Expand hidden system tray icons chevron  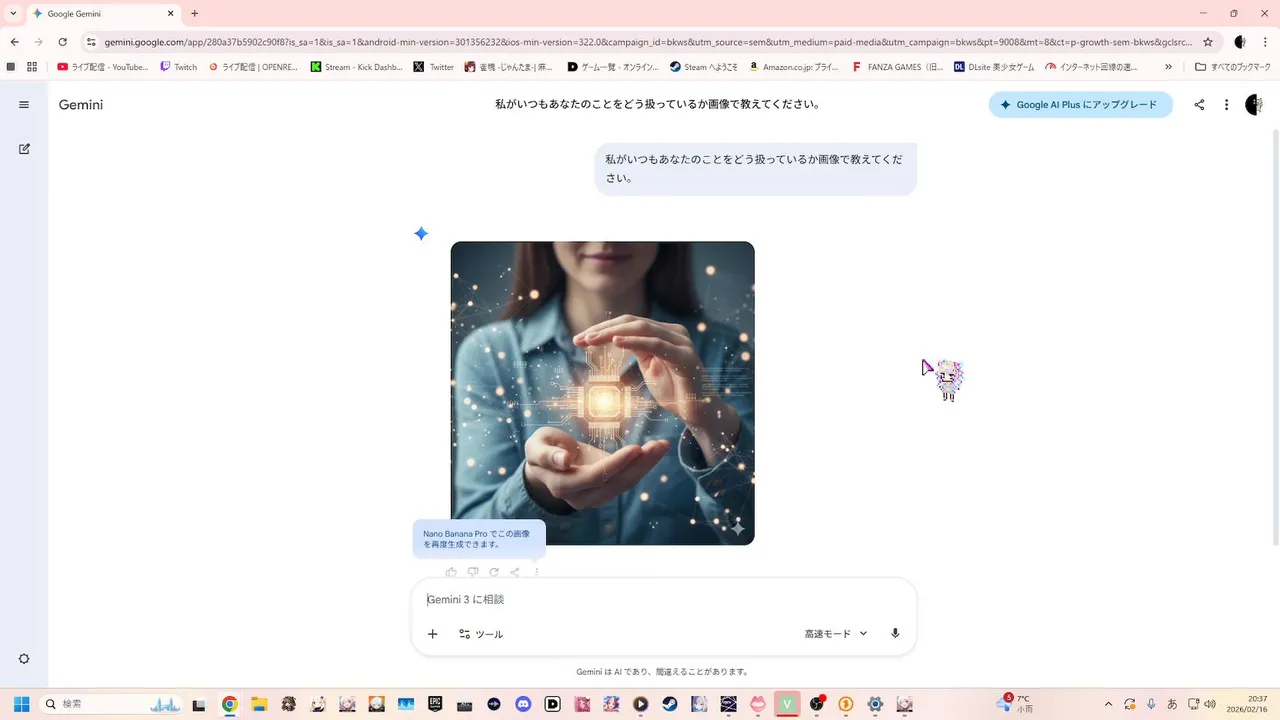click(x=1108, y=704)
